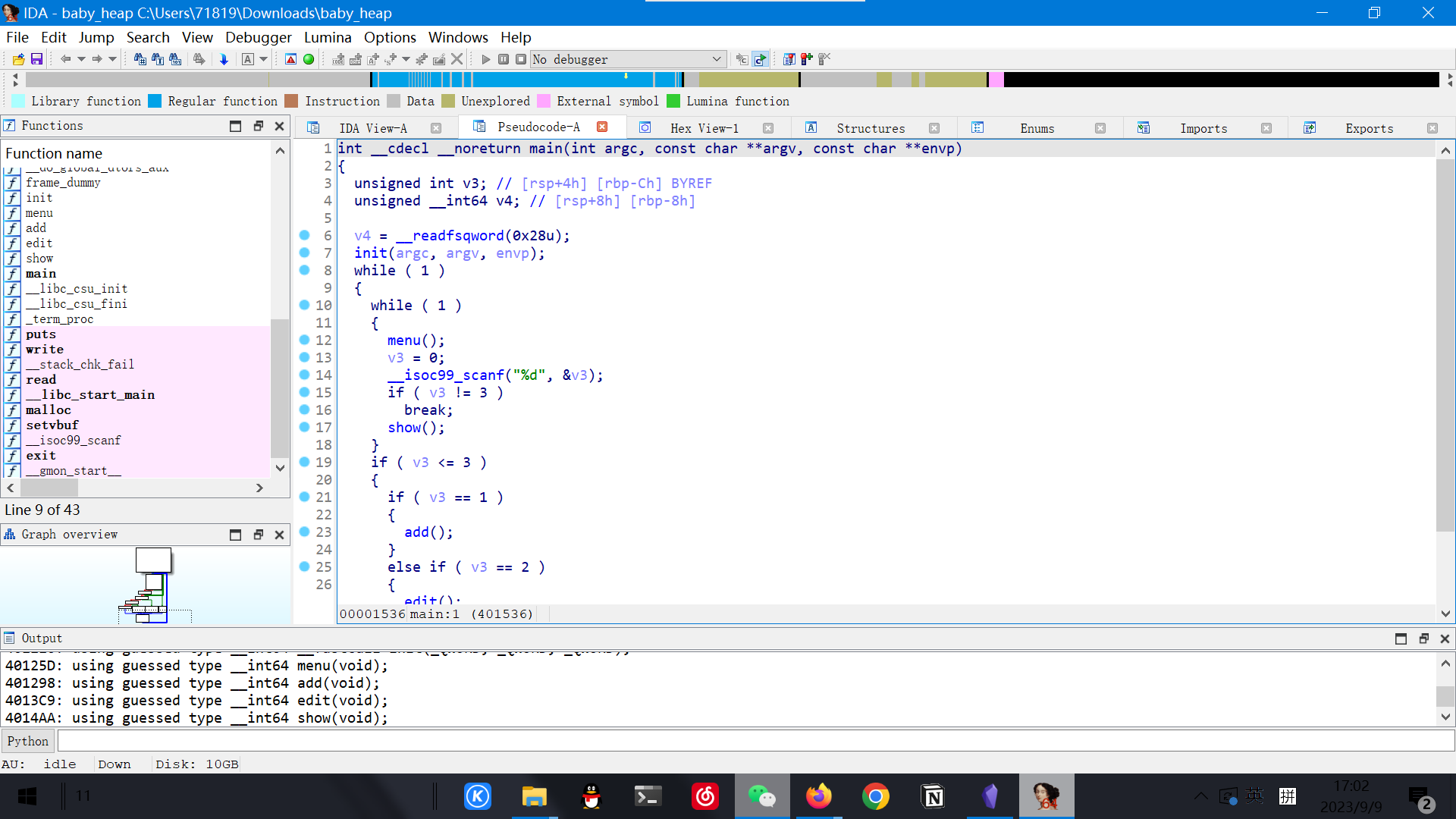Select the __isoc99_scanf function in list

click(73, 440)
